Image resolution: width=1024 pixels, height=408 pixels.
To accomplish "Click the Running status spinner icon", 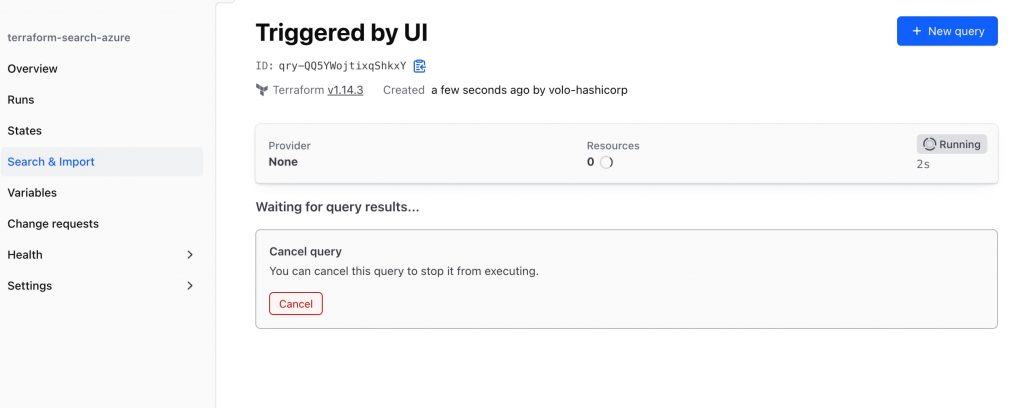I will click(929, 144).
